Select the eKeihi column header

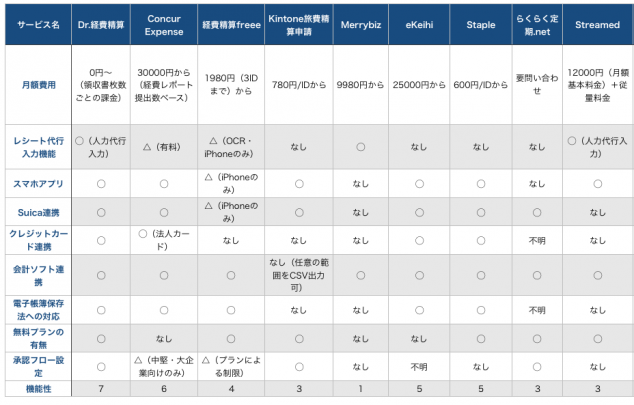[419, 25]
